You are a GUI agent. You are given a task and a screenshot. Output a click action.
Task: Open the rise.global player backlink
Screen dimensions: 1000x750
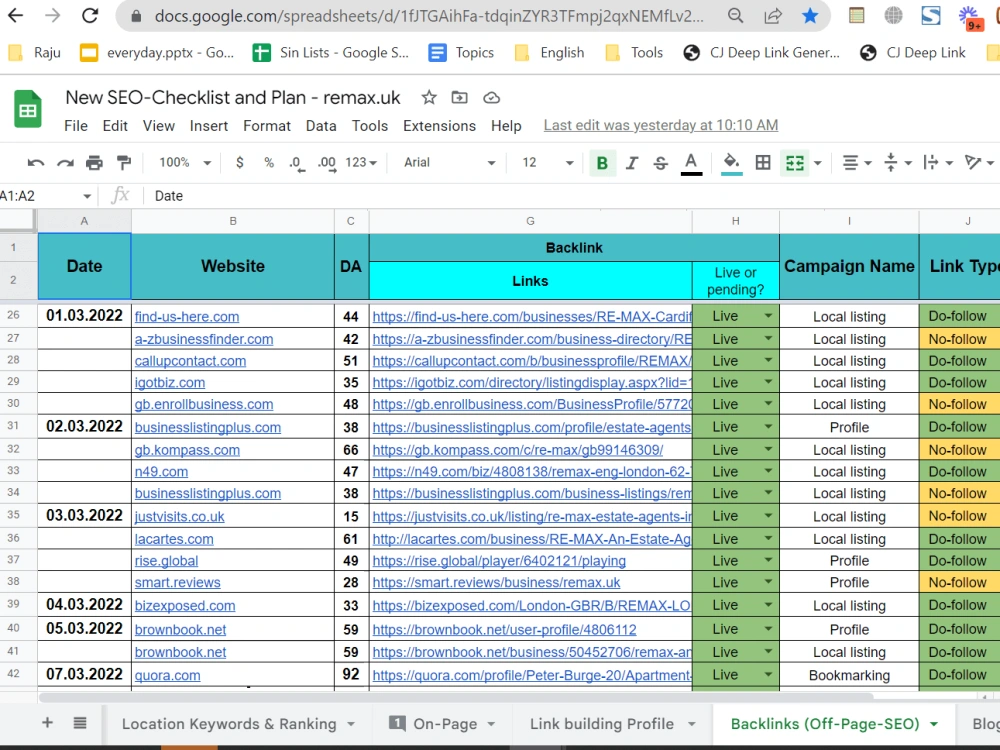499,561
